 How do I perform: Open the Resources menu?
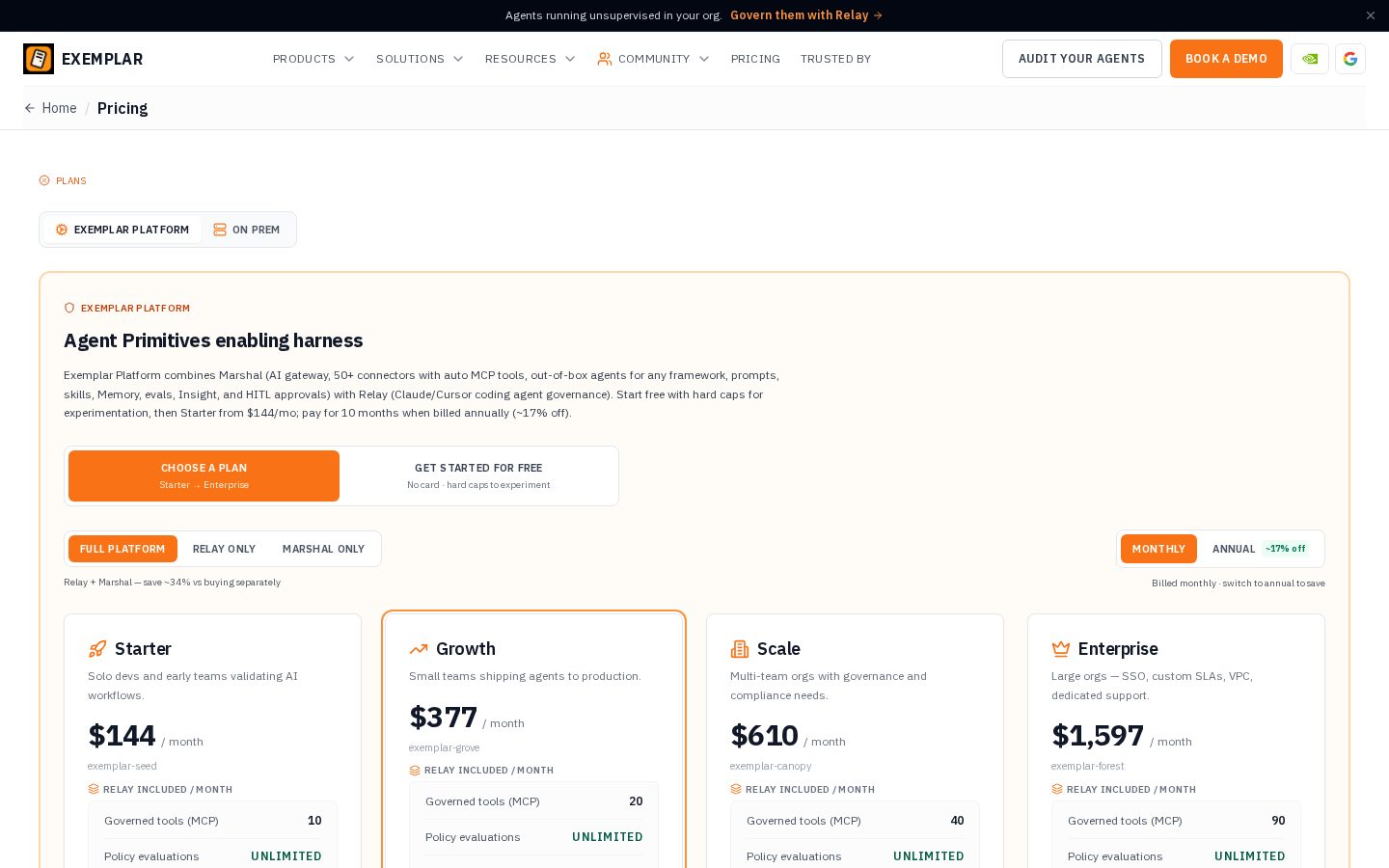pos(530,59)
